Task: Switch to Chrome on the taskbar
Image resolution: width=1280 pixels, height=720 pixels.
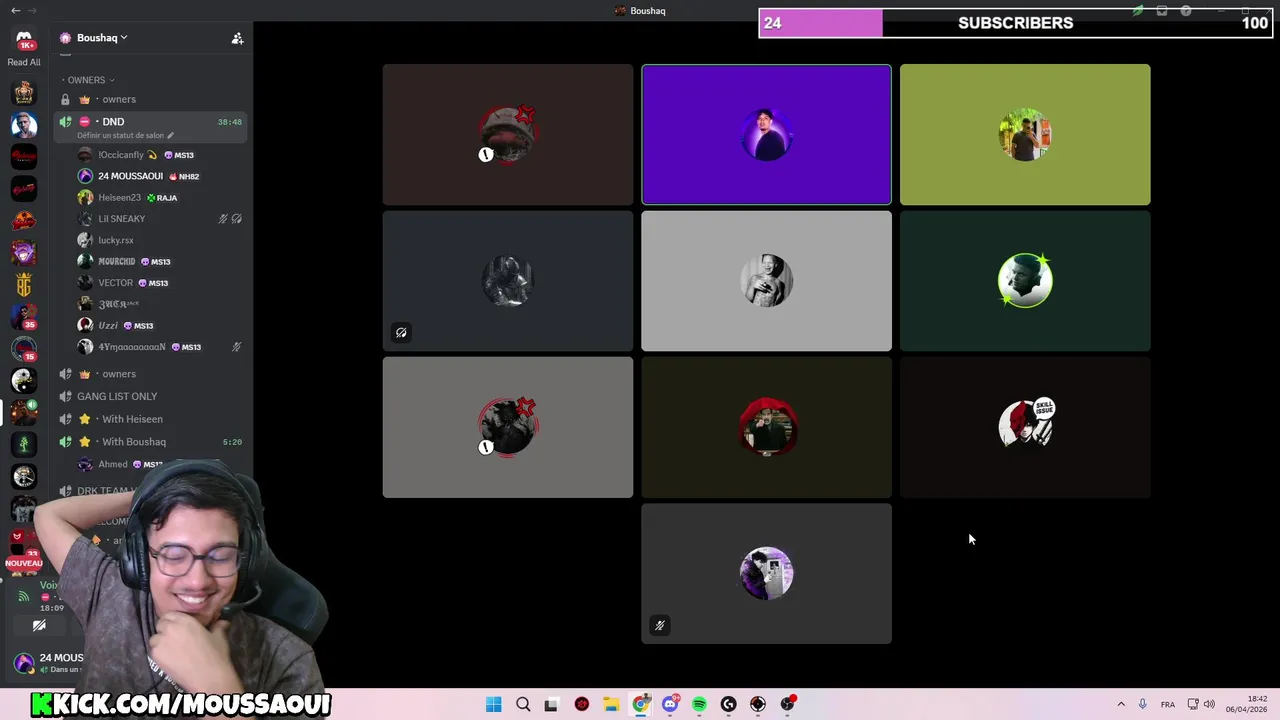Action: pos(641,704)
